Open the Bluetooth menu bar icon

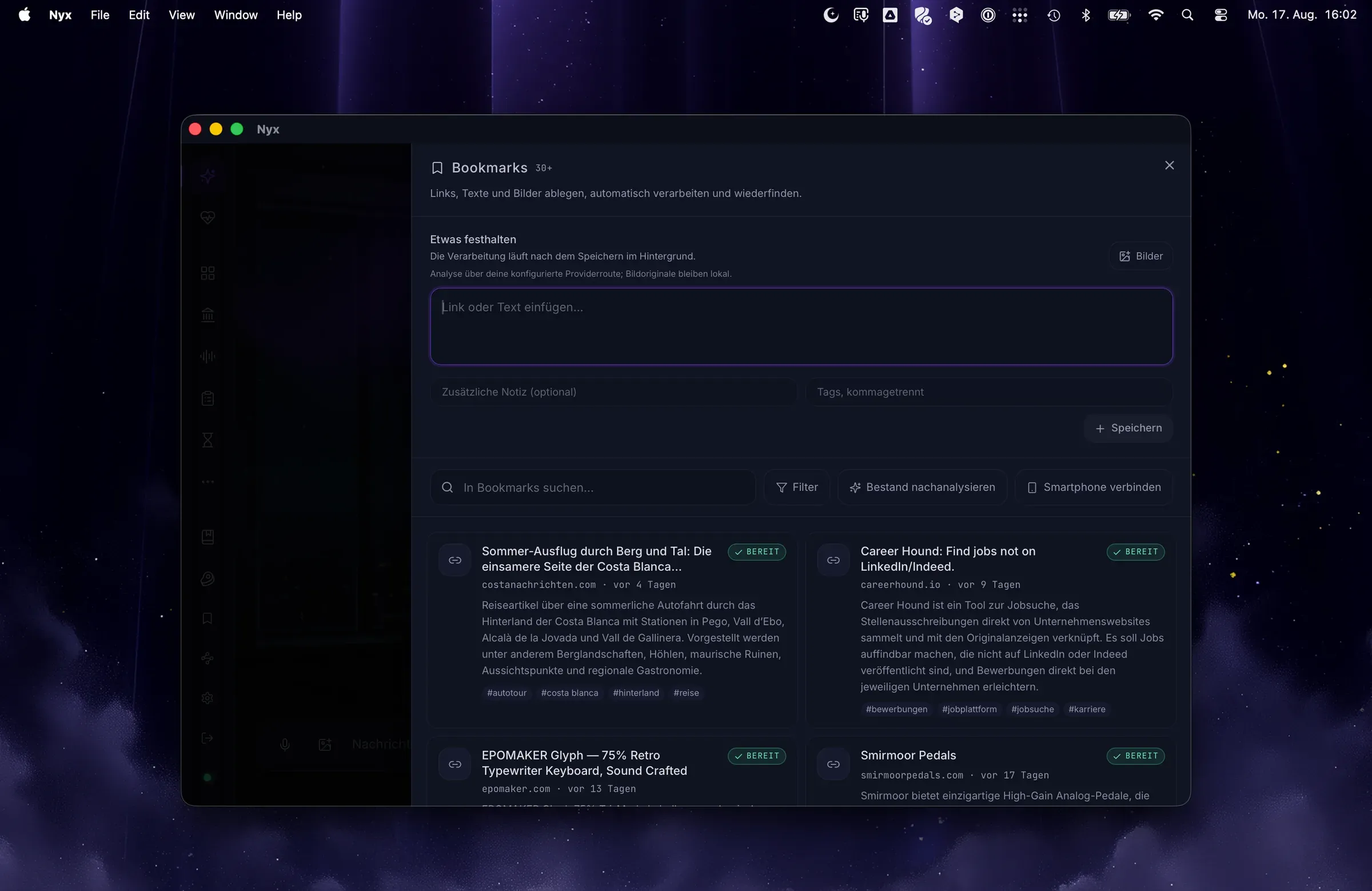1086,15
